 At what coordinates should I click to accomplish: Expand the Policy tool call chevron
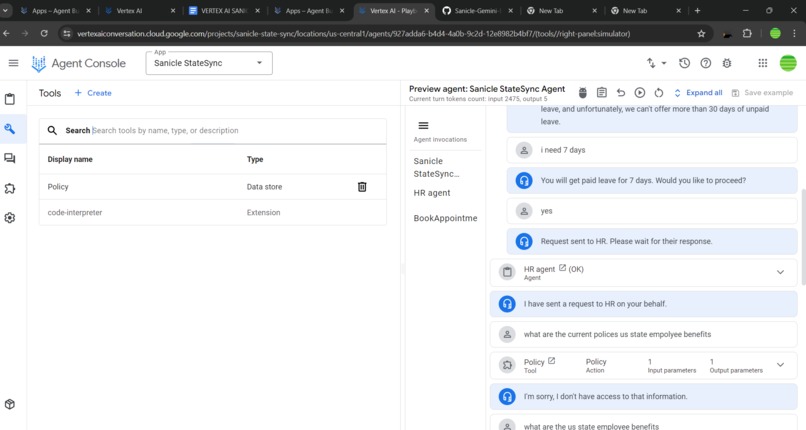point(780,365)
